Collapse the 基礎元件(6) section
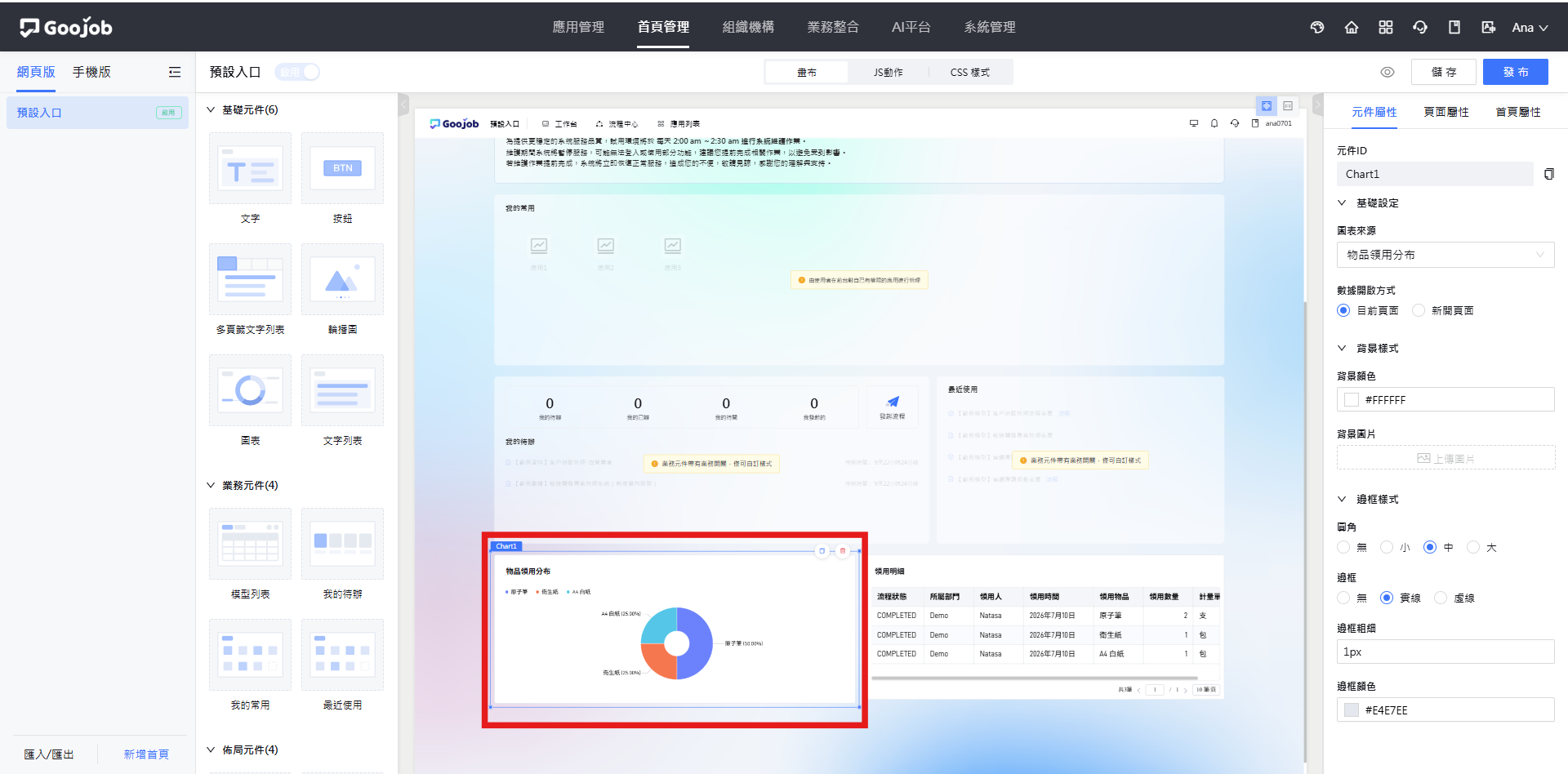1568x774 pixels. tap(211, 109)
